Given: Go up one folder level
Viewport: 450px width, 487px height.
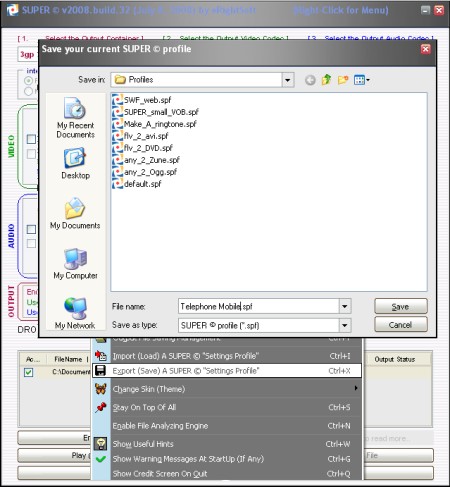Looking at the screenshot, I should [x=326, y=80].
